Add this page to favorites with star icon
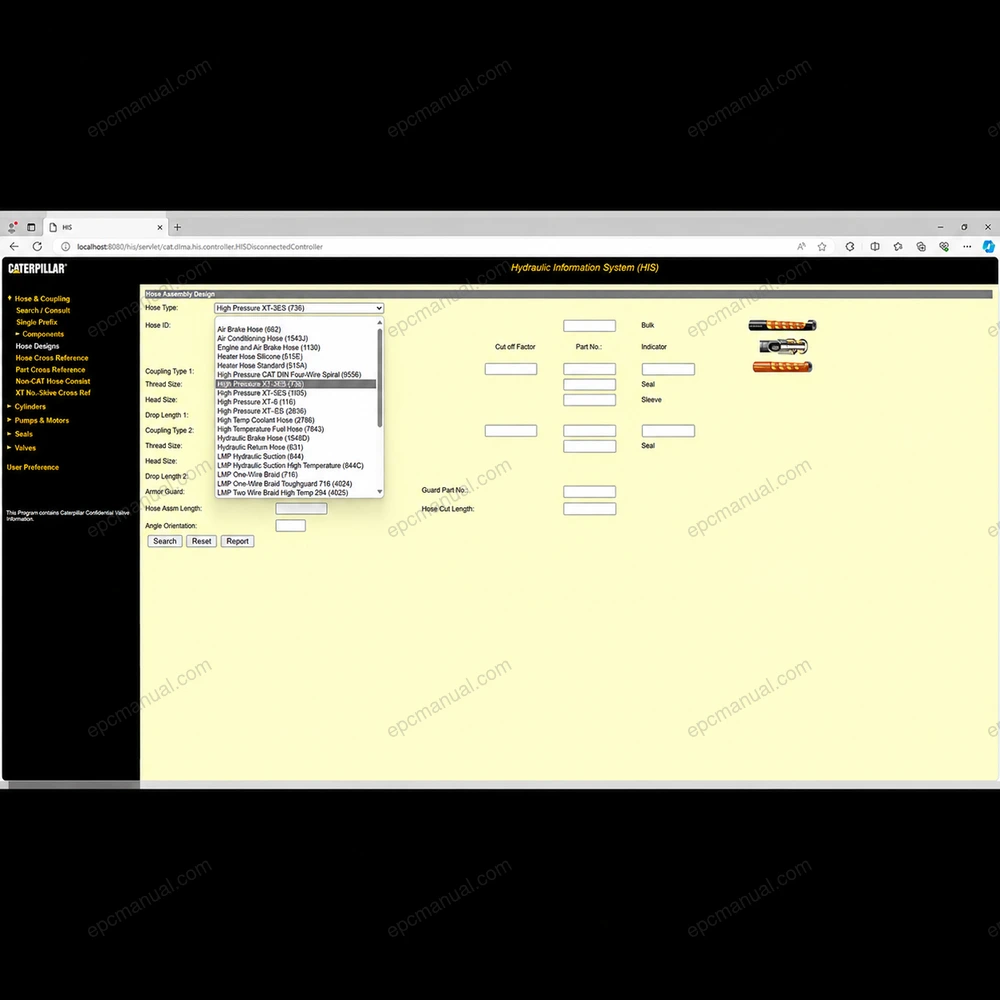 point(822,247)
